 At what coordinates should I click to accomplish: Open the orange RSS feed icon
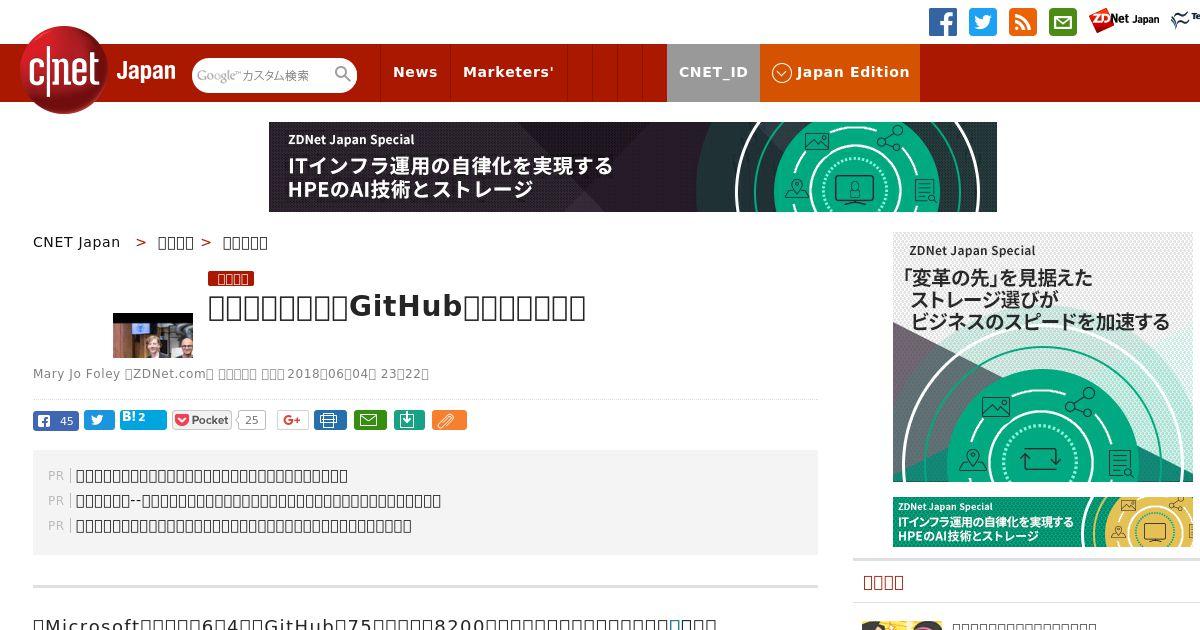1023,22
